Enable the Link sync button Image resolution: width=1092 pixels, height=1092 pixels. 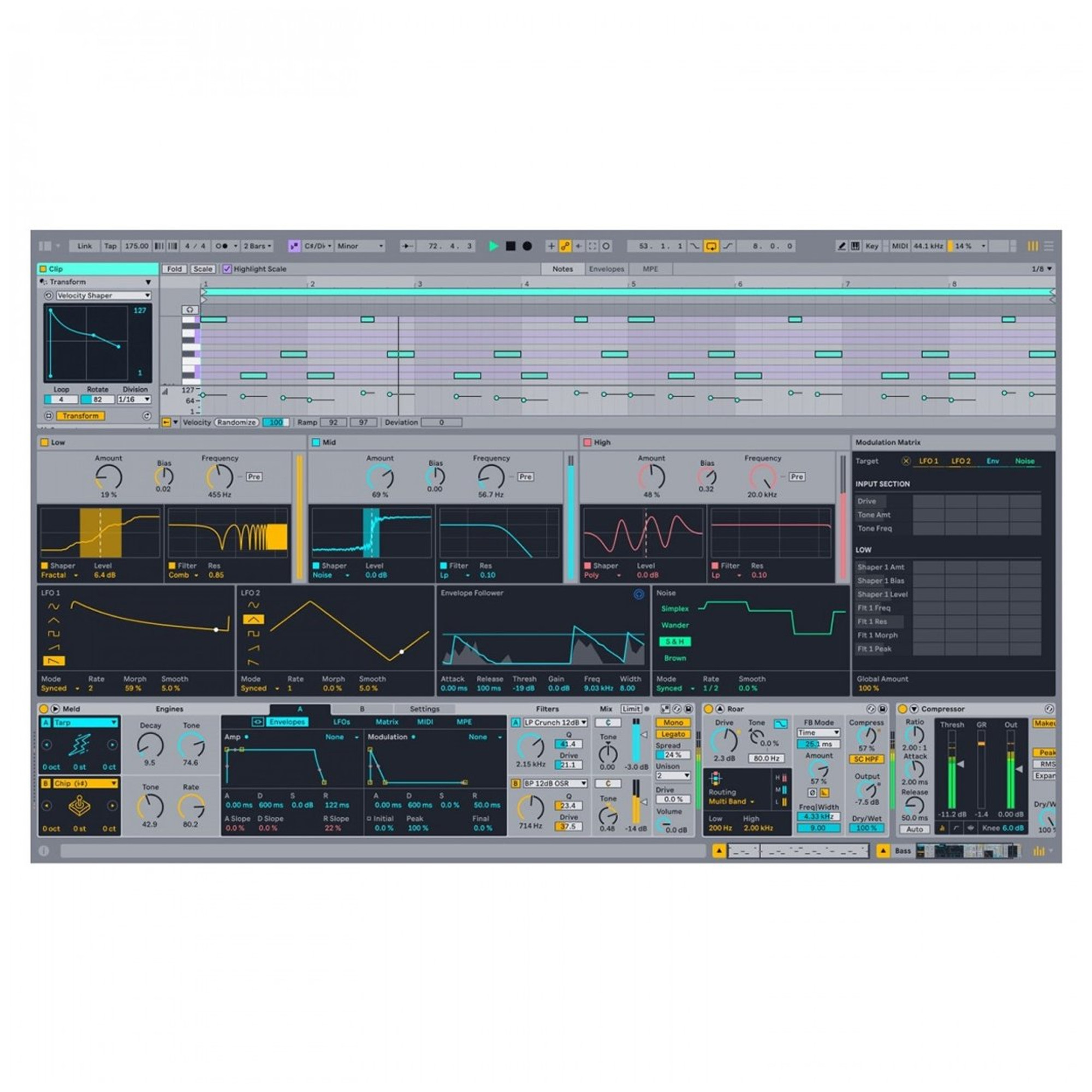click(85, 246)
